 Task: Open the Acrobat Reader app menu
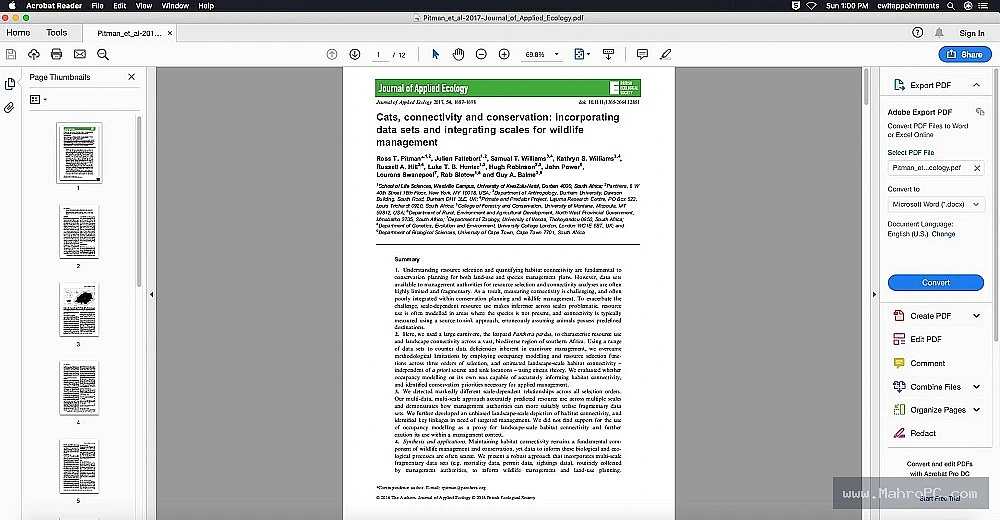click(x=54, y=6)
